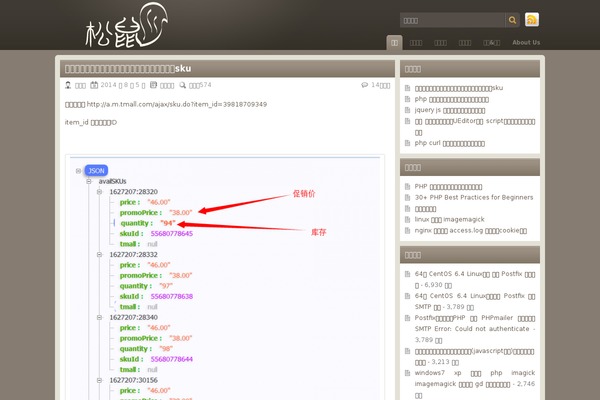Collapse node 1627207:30156

99,380
